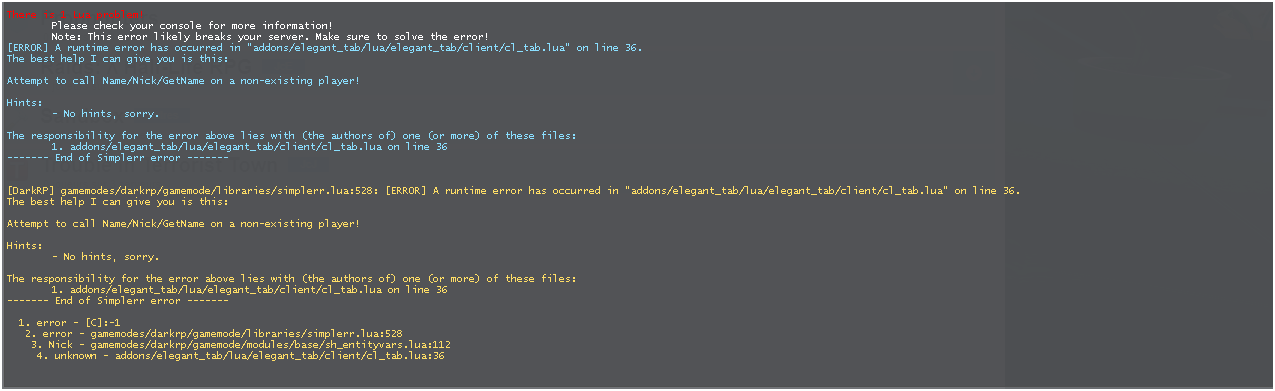This screenshot has height=391, width=1275.
Task: Click stack trace entry "3. Nick" sh_entityvars.lua:112
Action: tap(241, 344)
